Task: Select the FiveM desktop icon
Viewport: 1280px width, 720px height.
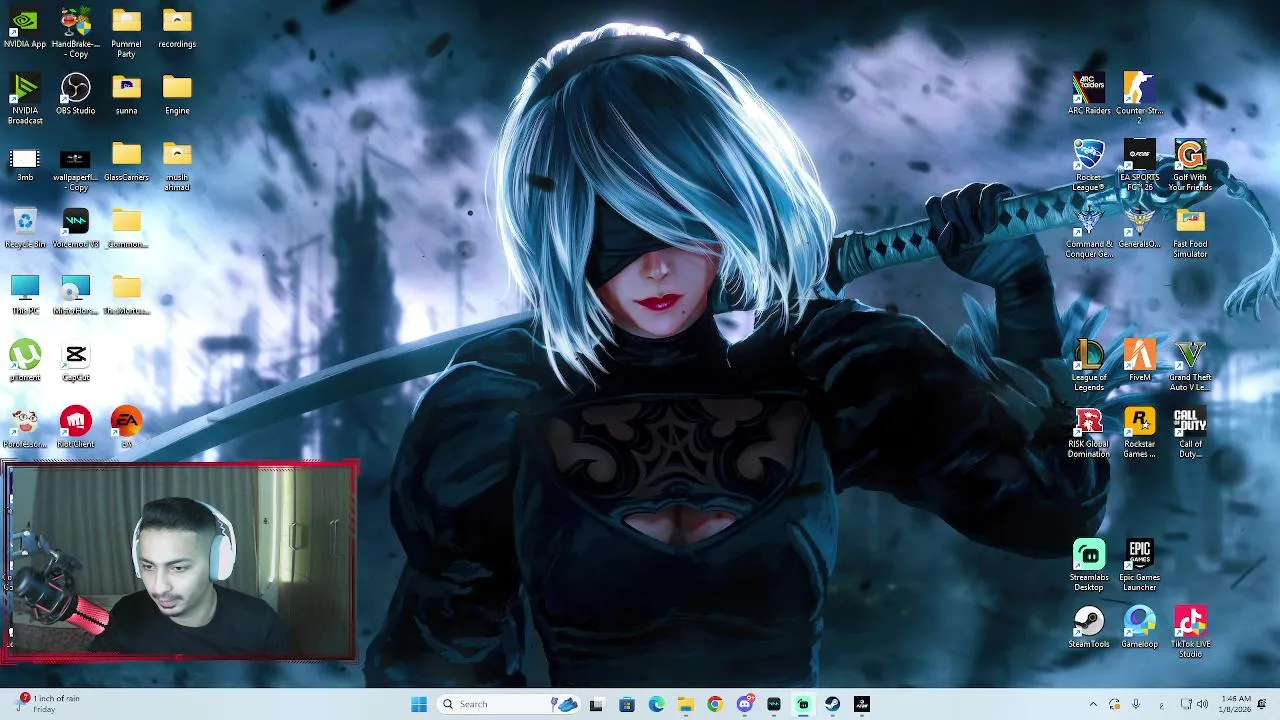Action: click(1139, 362)
